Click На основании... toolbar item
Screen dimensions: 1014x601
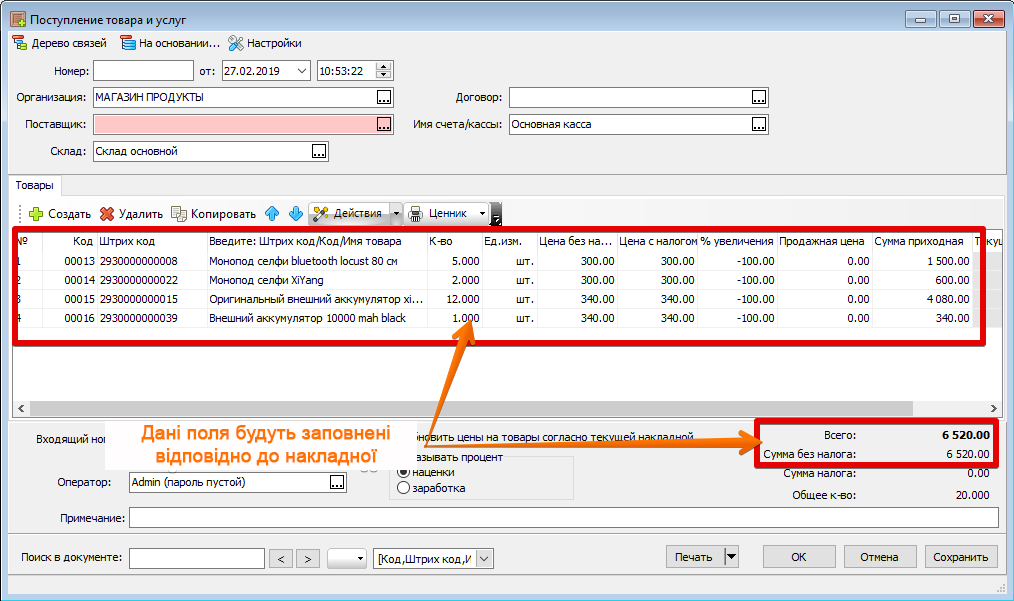[x=170, y=43]
